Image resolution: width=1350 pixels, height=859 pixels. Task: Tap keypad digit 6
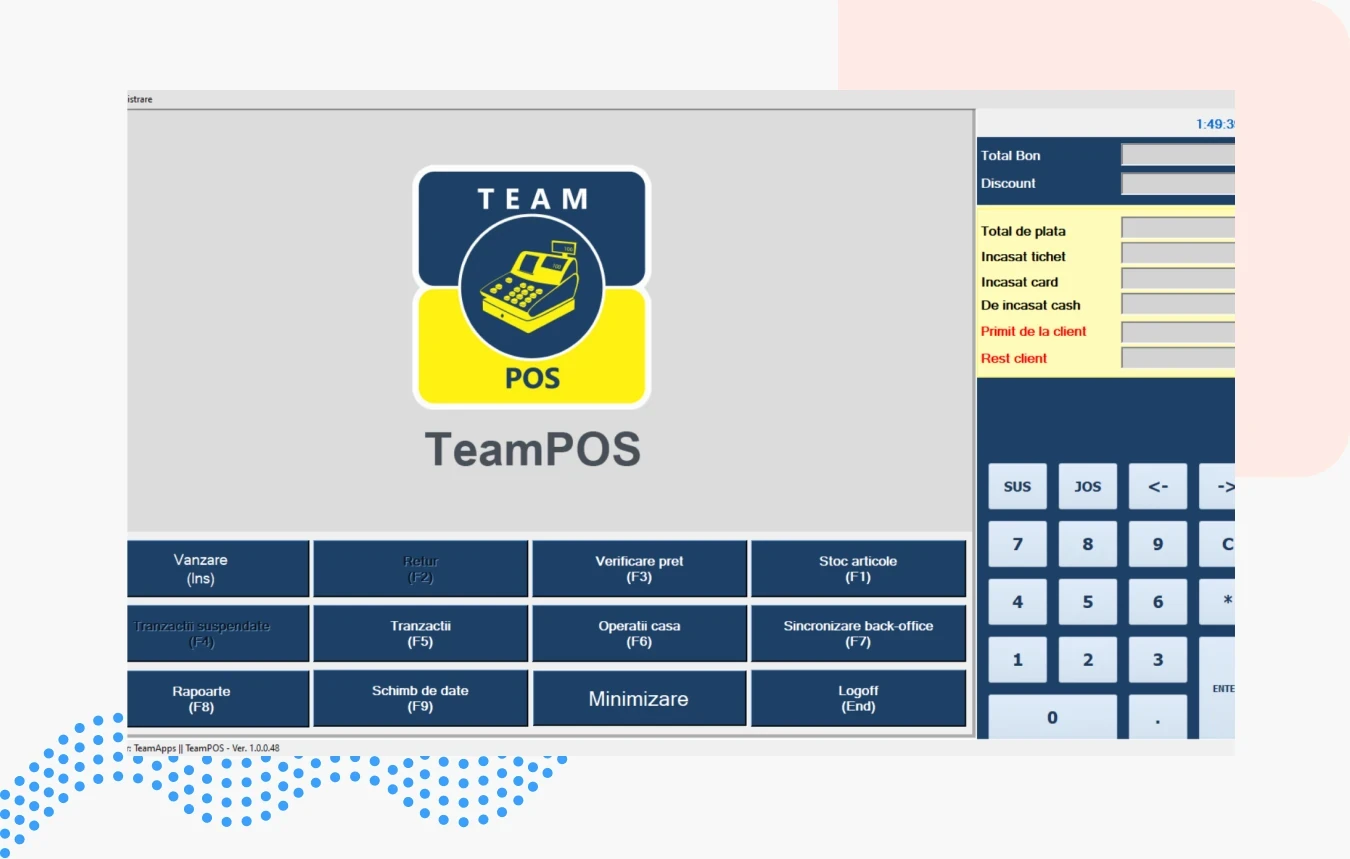(x=1158, y=602)
